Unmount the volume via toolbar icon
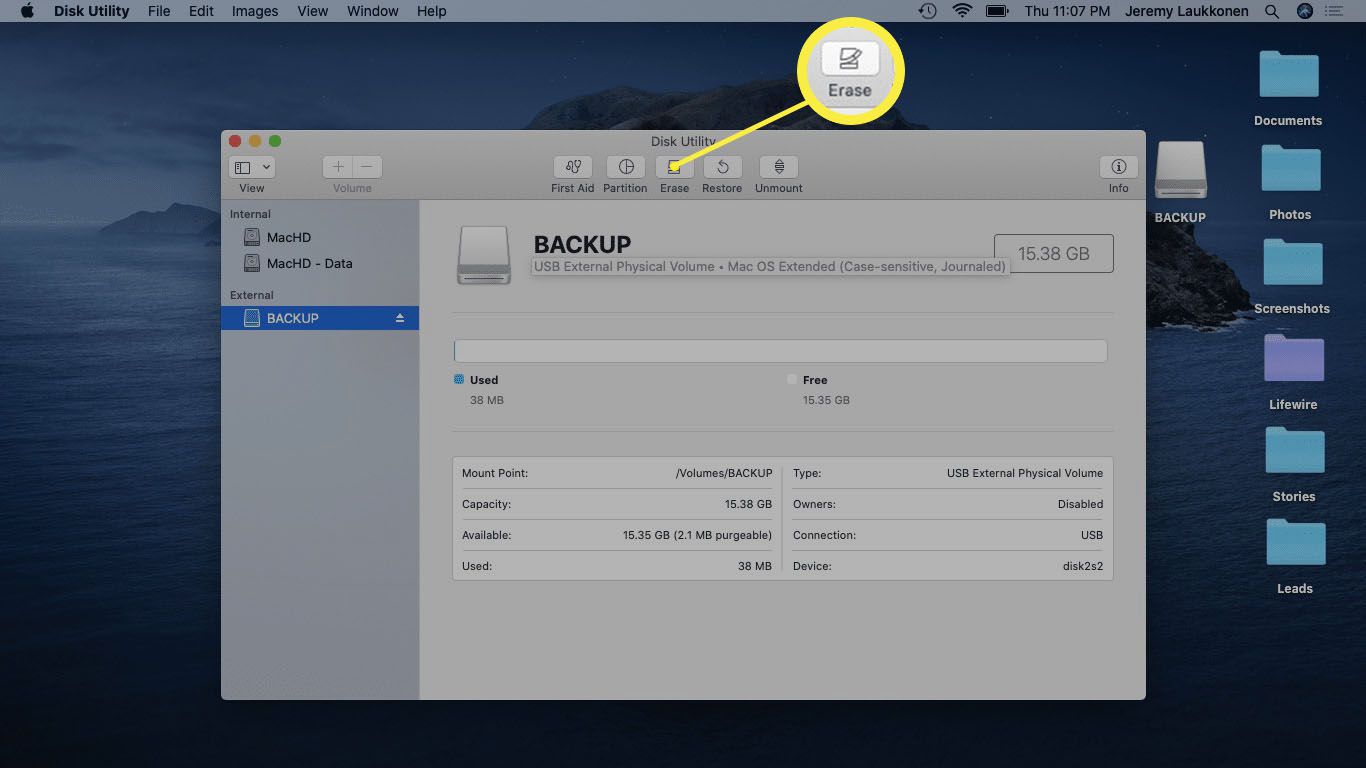 [x=779, y=167]
